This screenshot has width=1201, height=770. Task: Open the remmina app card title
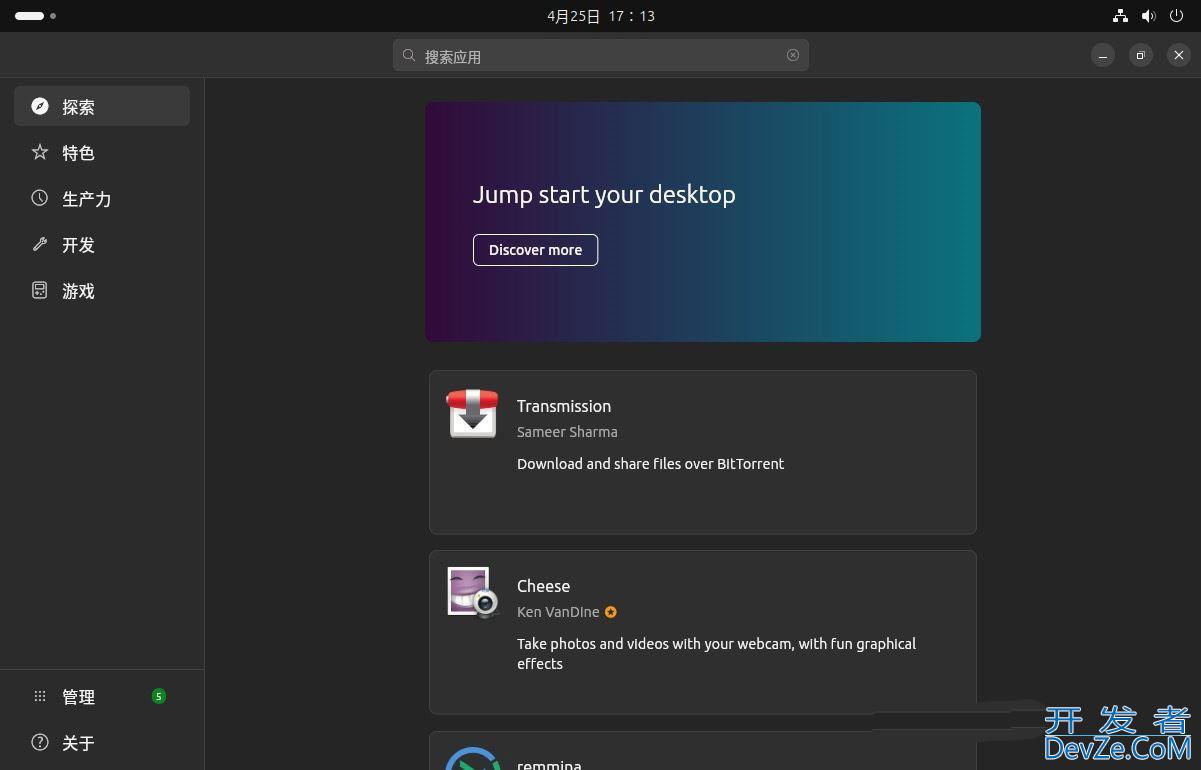pos(549,765)
